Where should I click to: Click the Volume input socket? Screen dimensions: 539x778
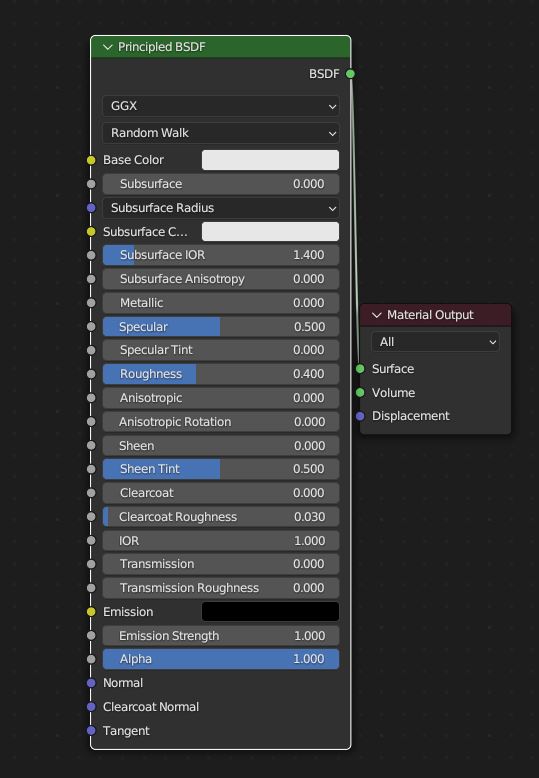click(x=360, y=392)
